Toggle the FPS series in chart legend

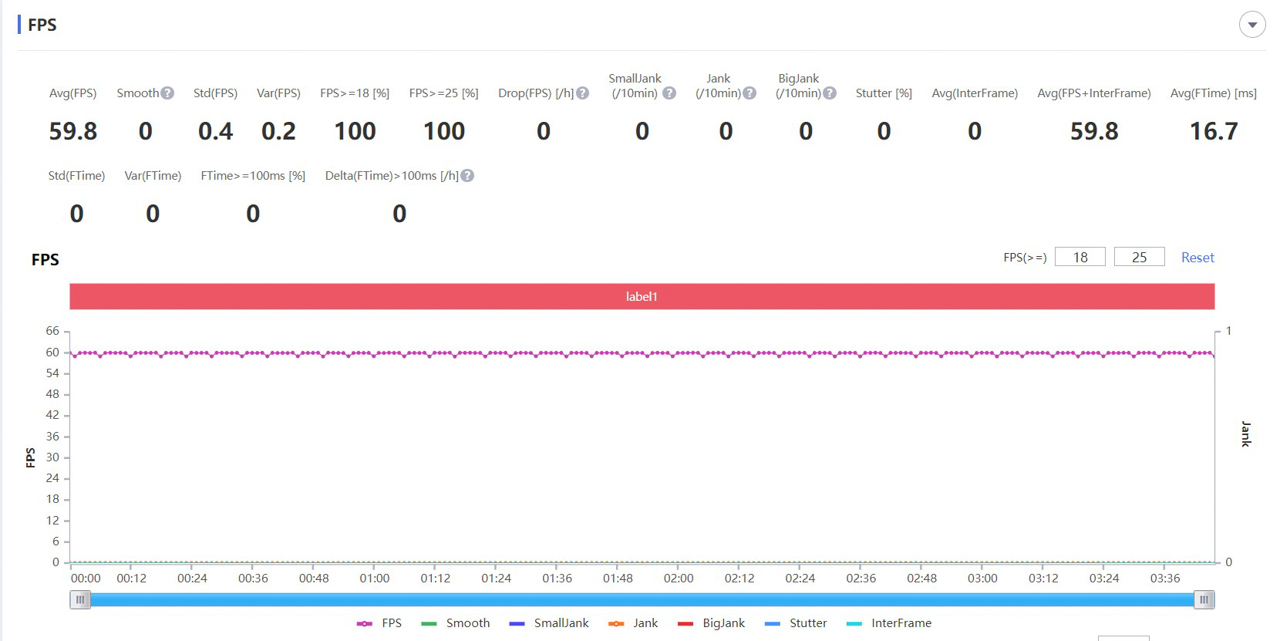380,623
